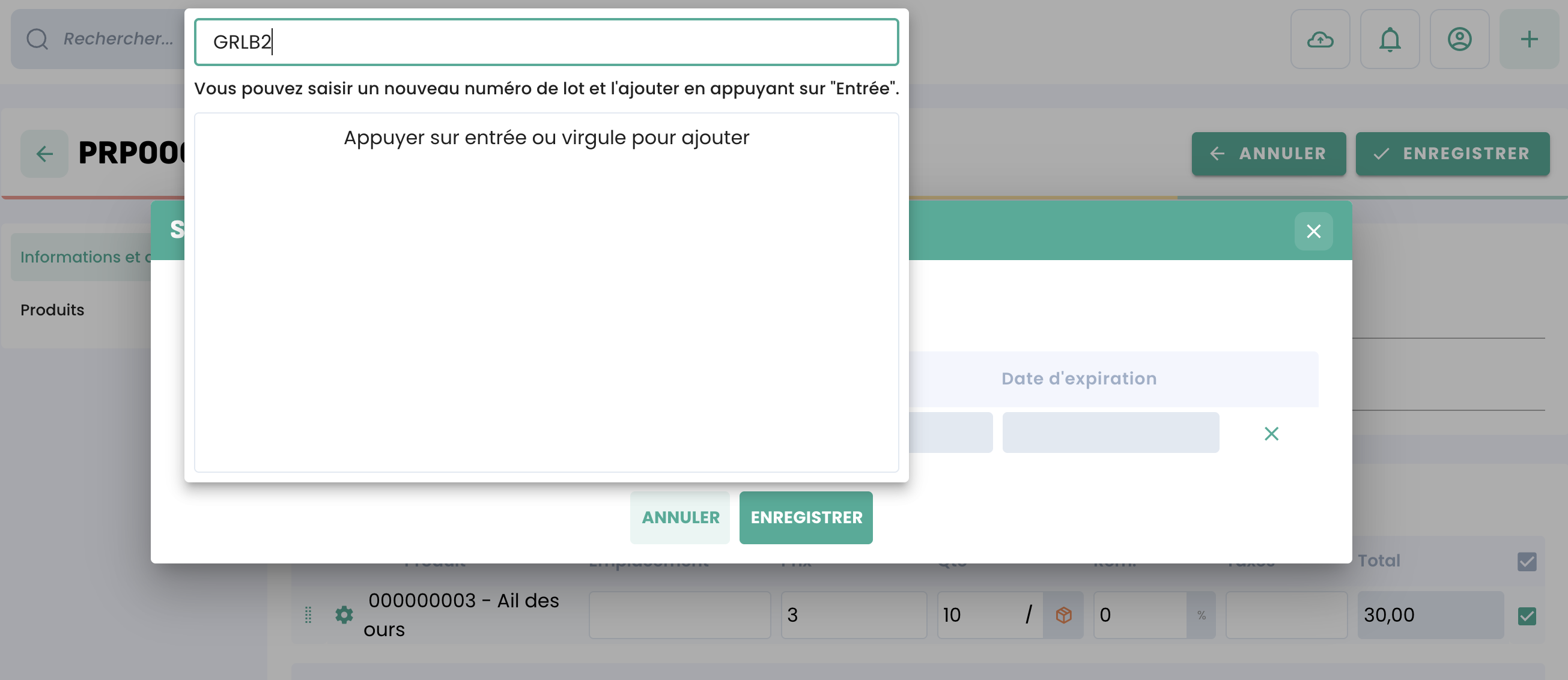Click the percent discount type toggle
Image resolution: width=1568 pixels, height=680 pixels.
[1201, 616]
